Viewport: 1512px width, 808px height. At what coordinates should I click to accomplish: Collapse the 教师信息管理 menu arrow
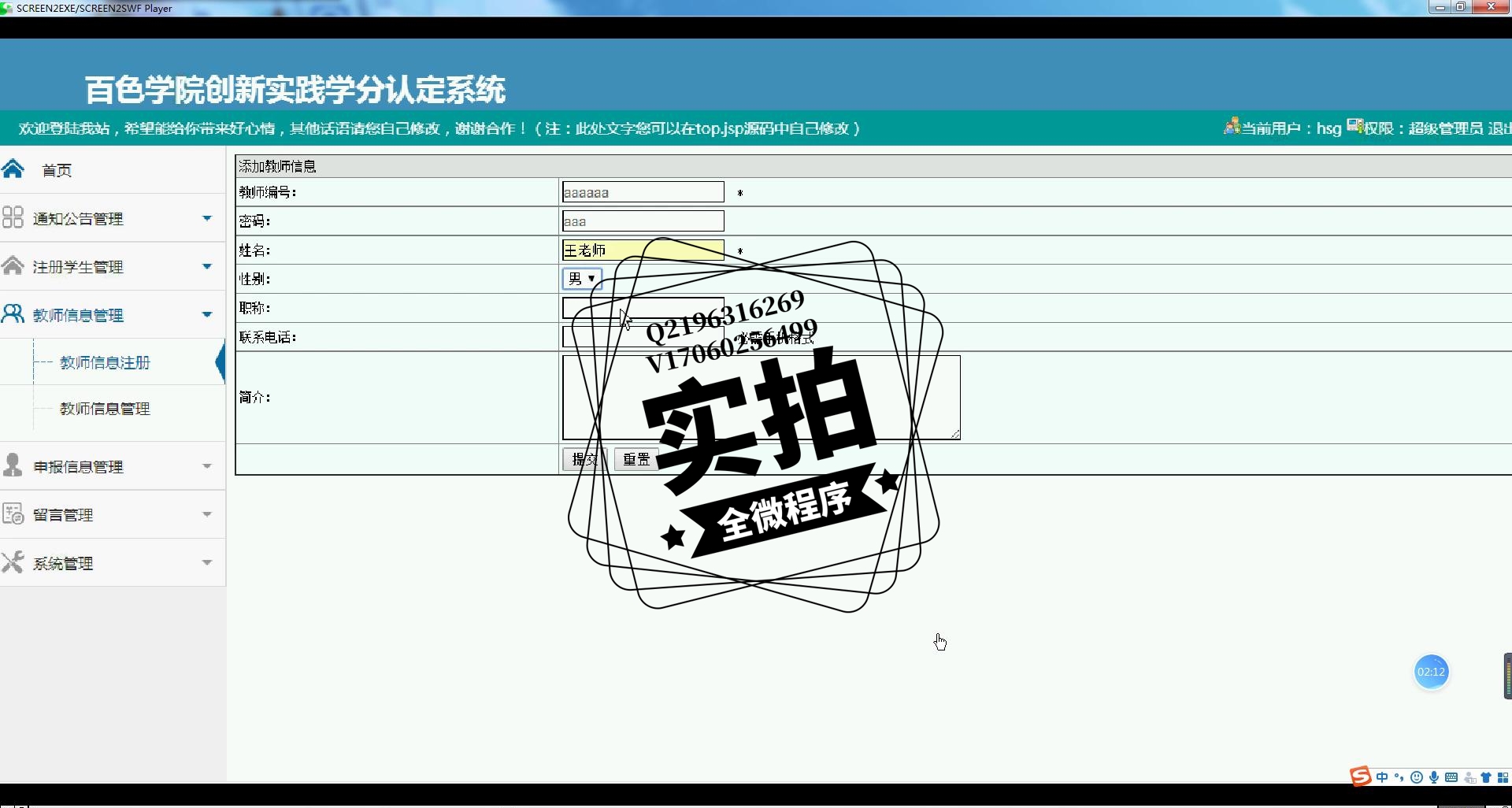click(x=207, y=315)
